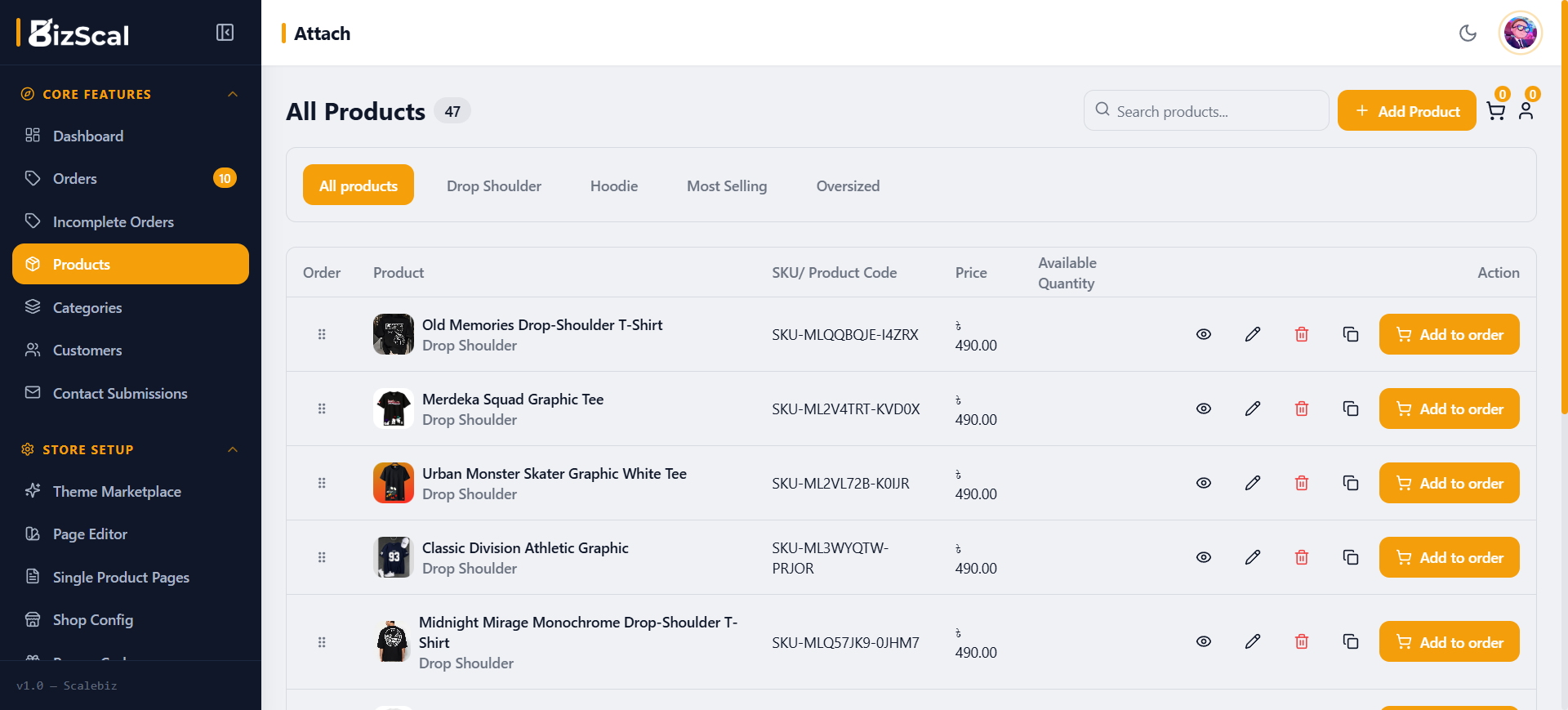1568x710 pixels.
Task: Go to Dashboard
Action: tap(131, 136)
